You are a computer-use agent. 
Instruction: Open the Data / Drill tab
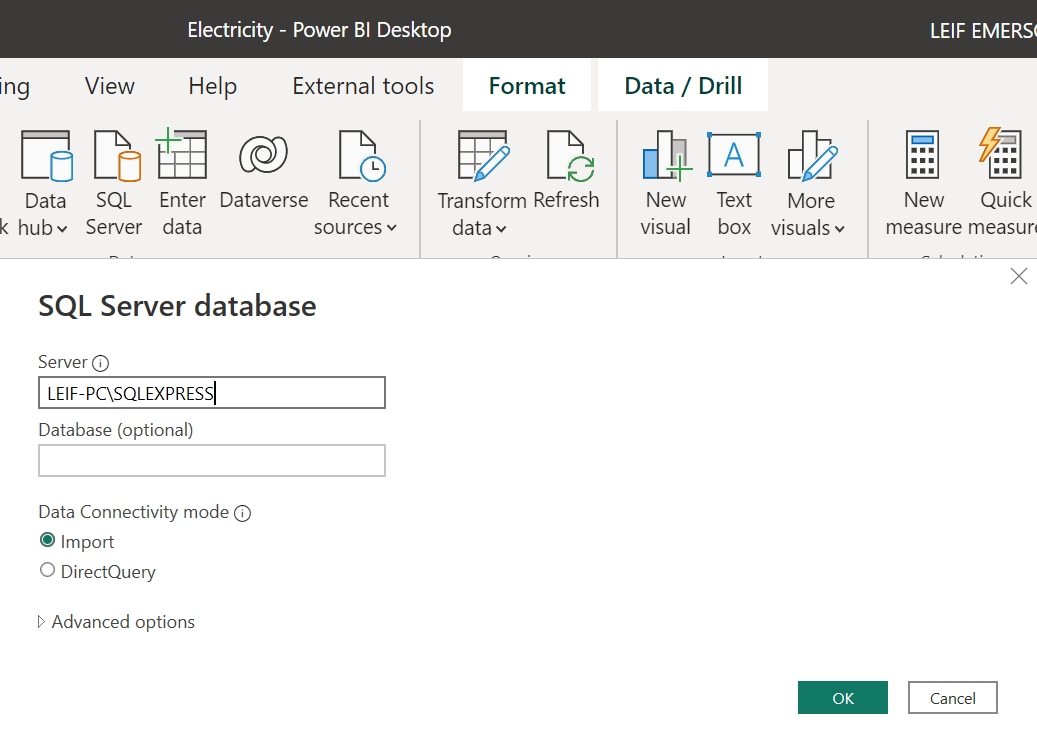click(x=683, y=86)
